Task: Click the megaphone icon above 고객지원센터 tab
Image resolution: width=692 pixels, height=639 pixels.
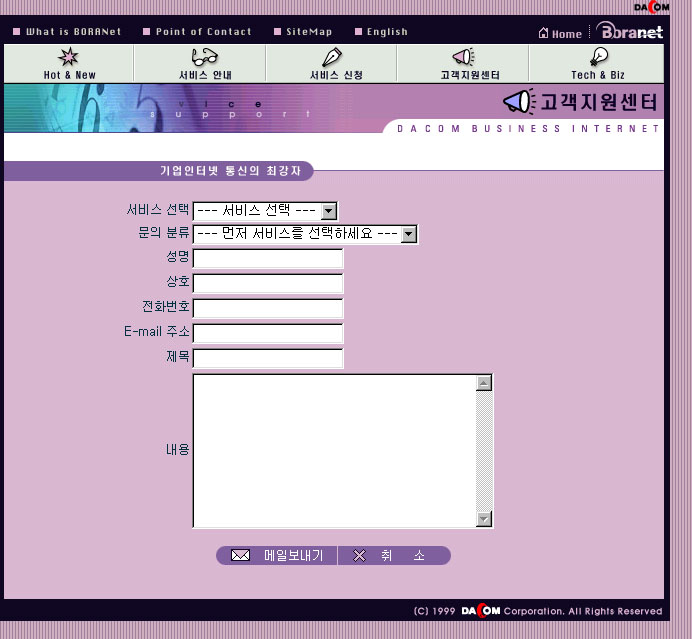Action: pyautogui.click(x=463, y=56)
